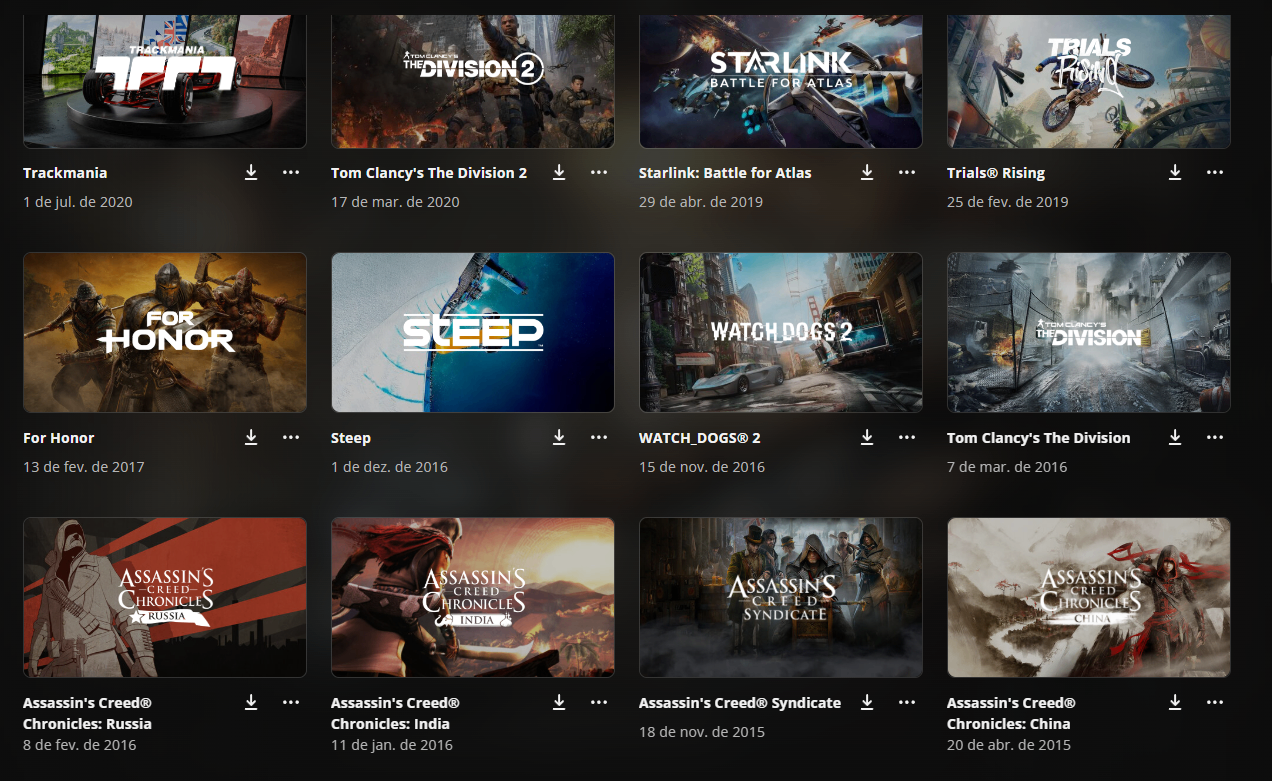1272x781 pixels.
Task: Click the date 25 de fev. de 2019
Action: pyautogui.click(x=1008, y=202)
